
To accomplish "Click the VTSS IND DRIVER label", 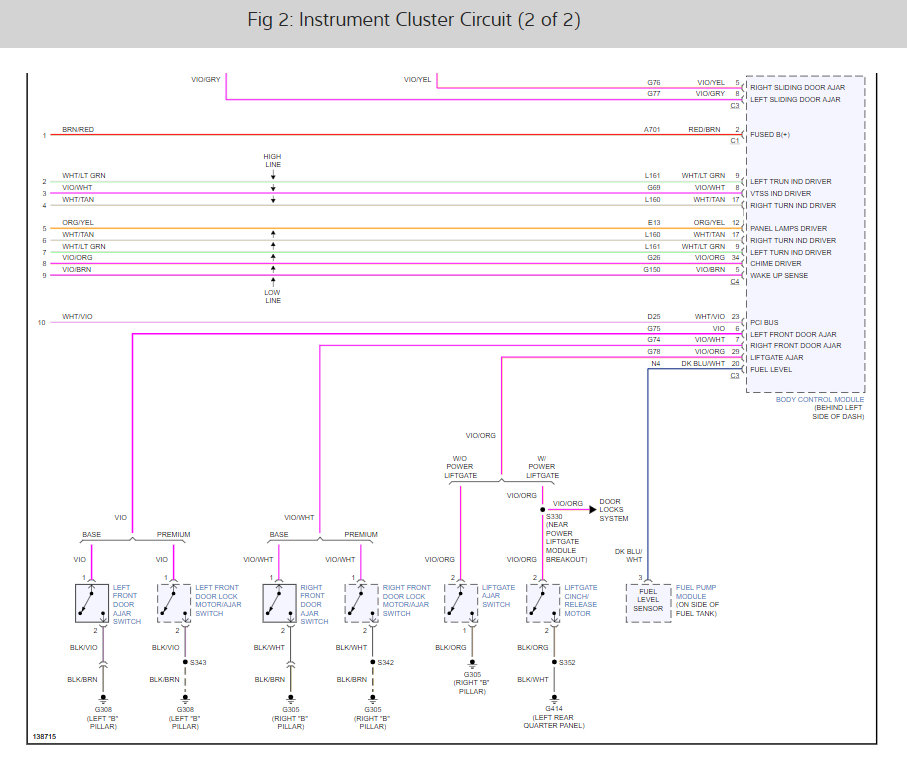I will [780, 193].
